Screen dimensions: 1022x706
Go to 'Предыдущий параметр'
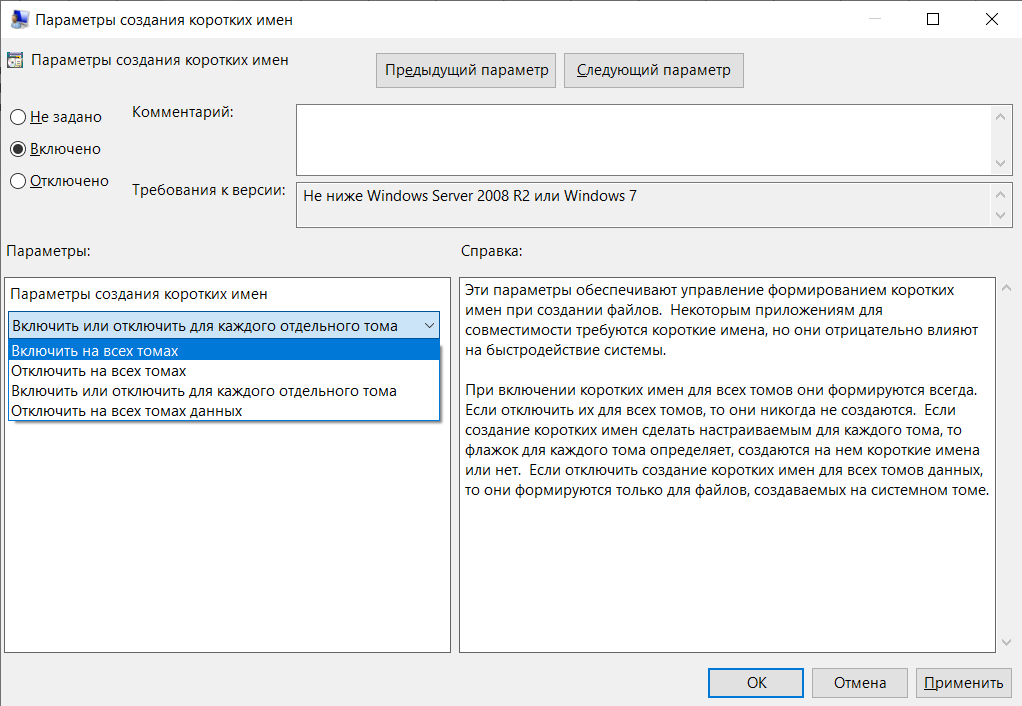[467, 70]
